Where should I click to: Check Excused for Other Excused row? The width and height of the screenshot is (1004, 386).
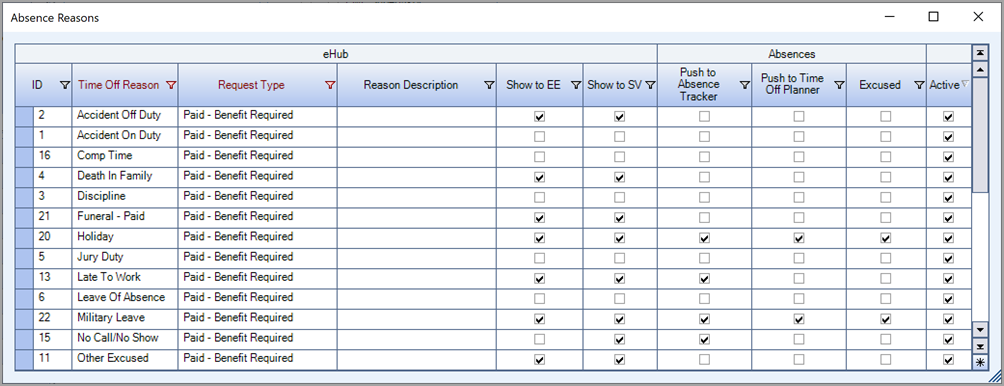[886, 359]
